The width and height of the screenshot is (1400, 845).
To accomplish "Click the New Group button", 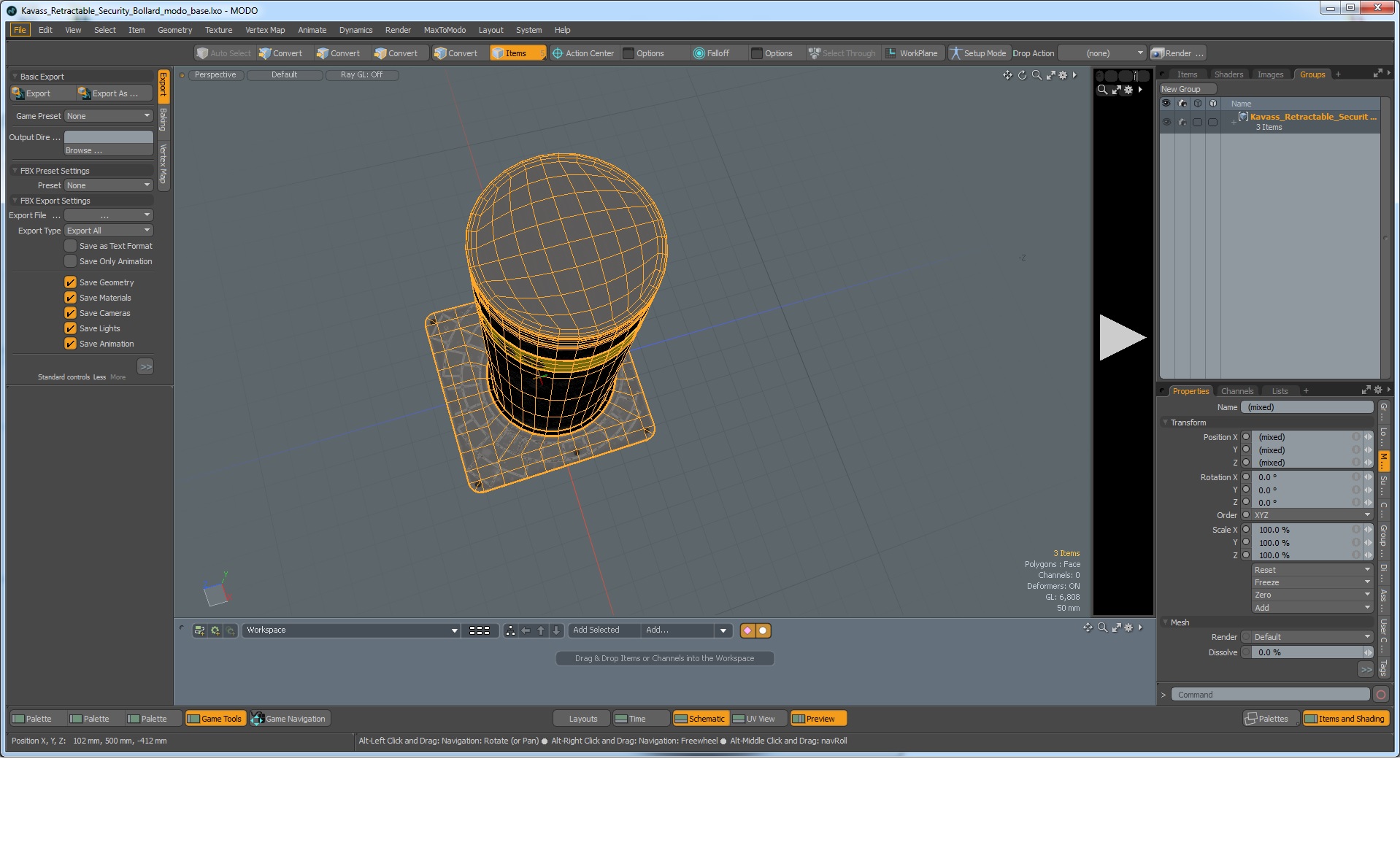I will click(x=1188, y=89).
